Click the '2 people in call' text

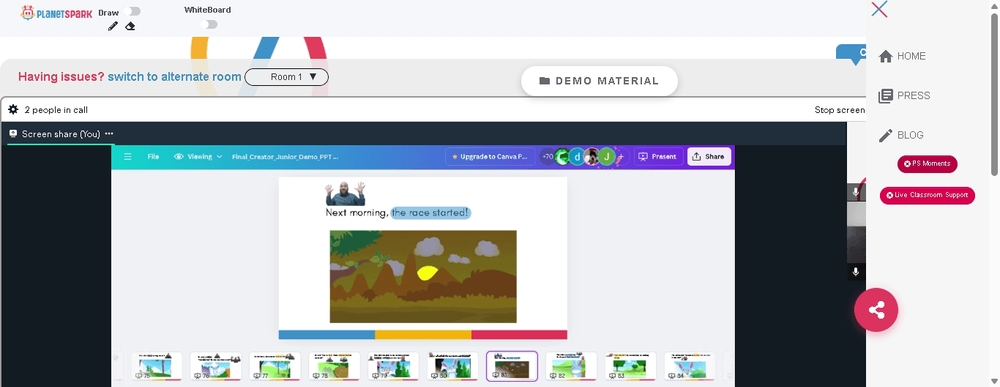[56, 110]
